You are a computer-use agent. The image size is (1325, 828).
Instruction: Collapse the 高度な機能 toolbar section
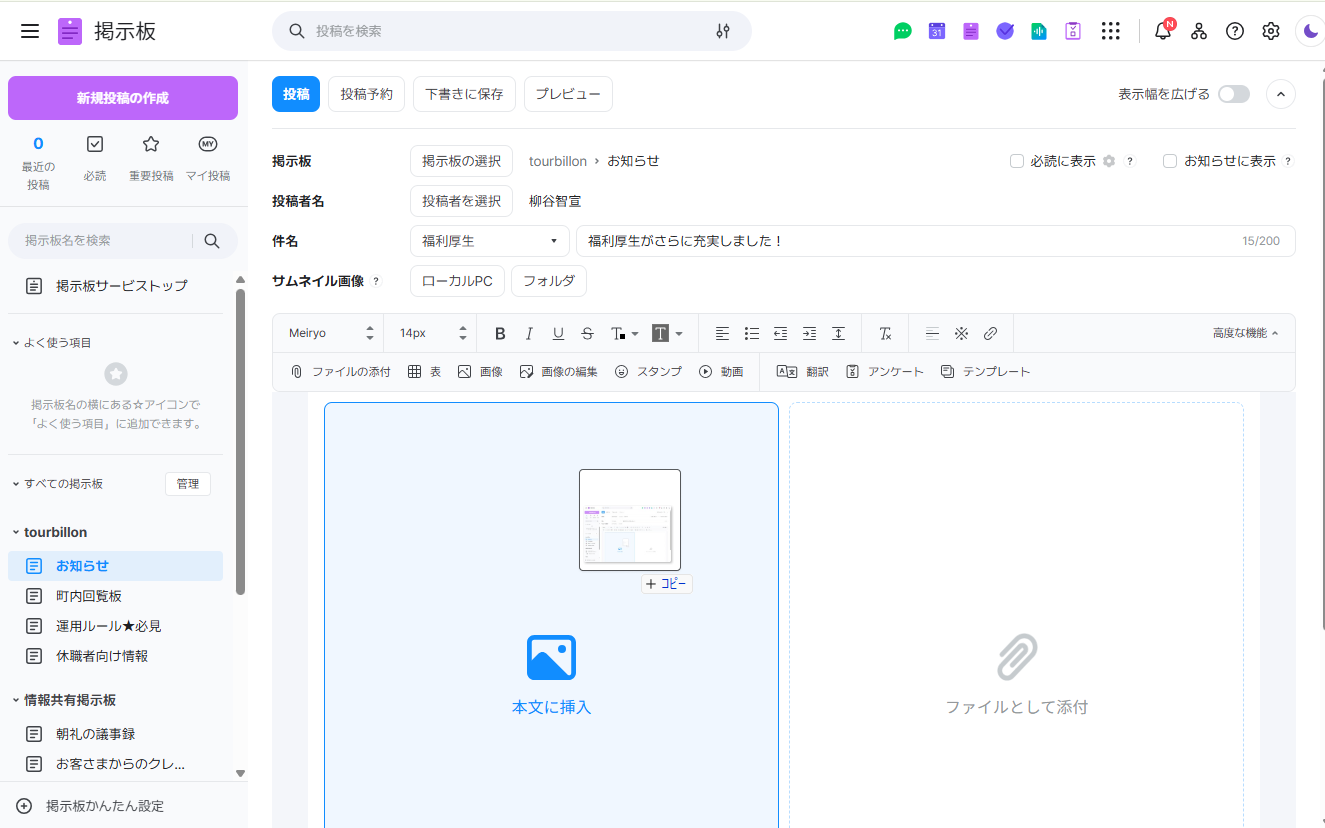1245,333
